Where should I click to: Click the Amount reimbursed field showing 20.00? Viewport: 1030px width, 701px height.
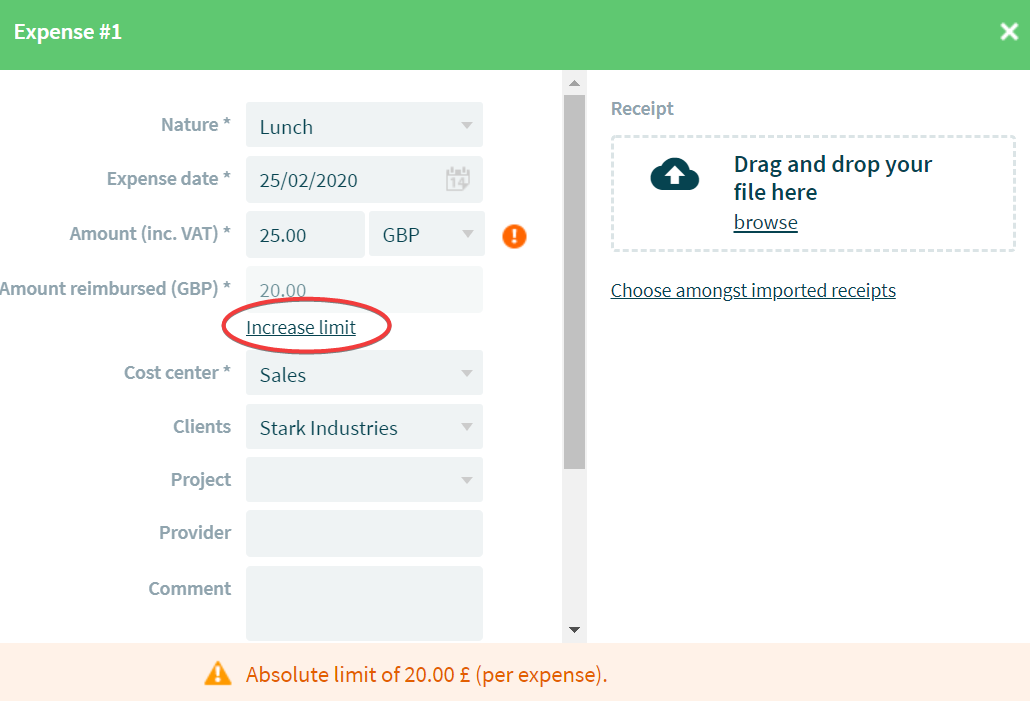pos(365,289)
